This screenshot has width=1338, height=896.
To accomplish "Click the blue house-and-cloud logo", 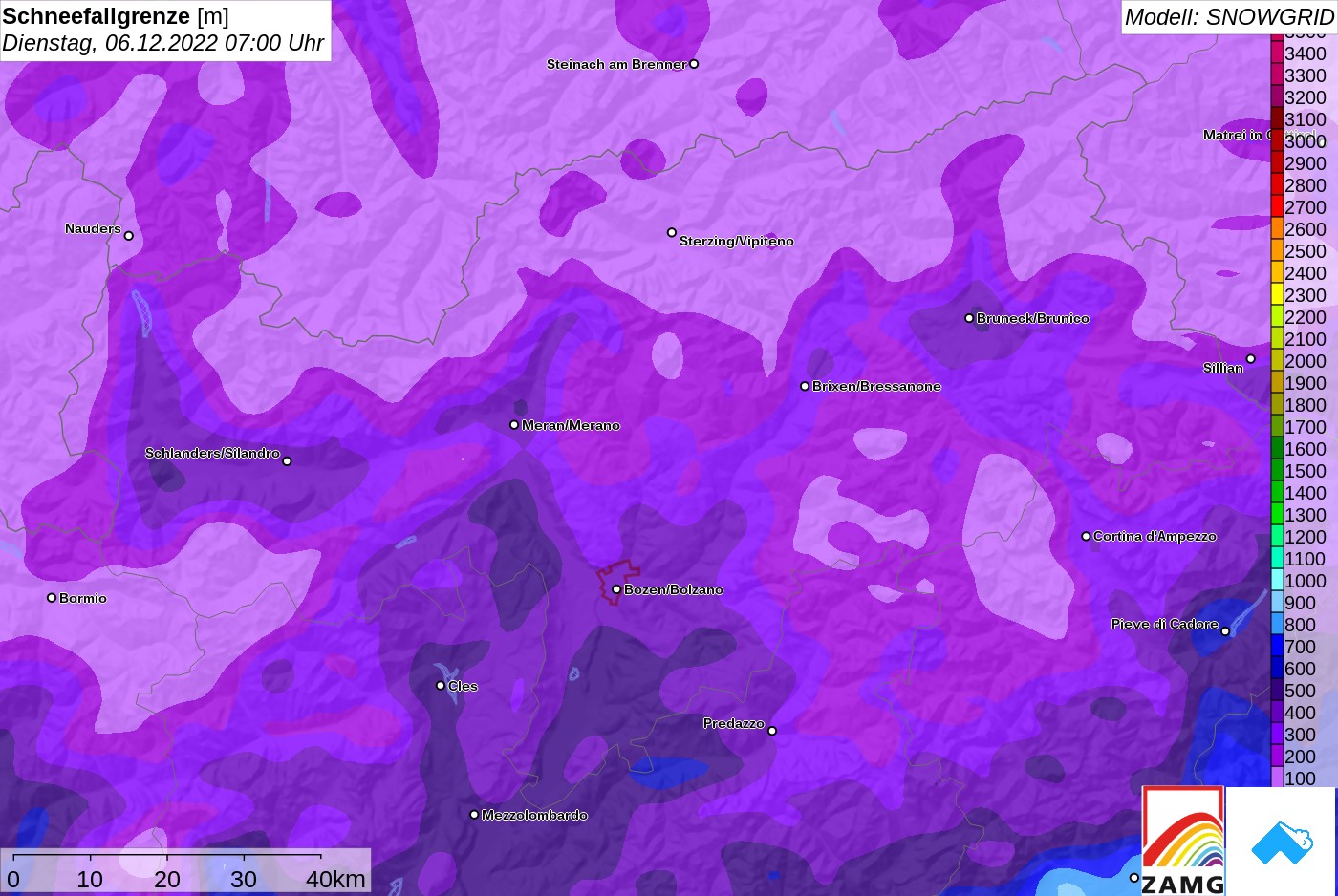I will pos(1282,842).
